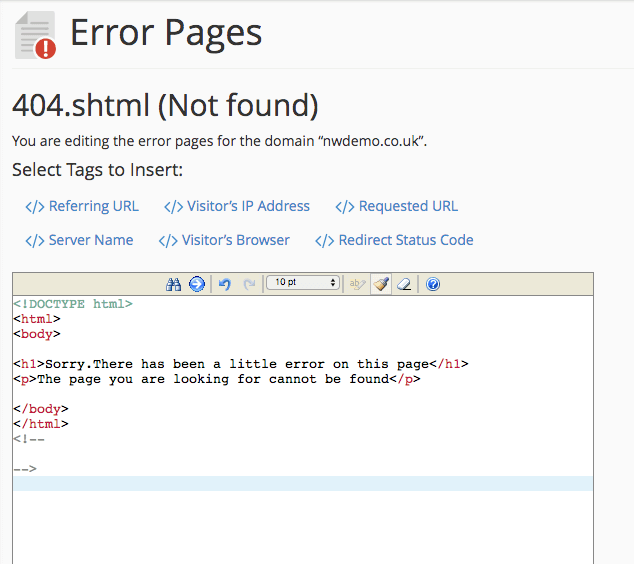
Task: Click the word wrap 'ab' icon
Action: coord(357,284)
